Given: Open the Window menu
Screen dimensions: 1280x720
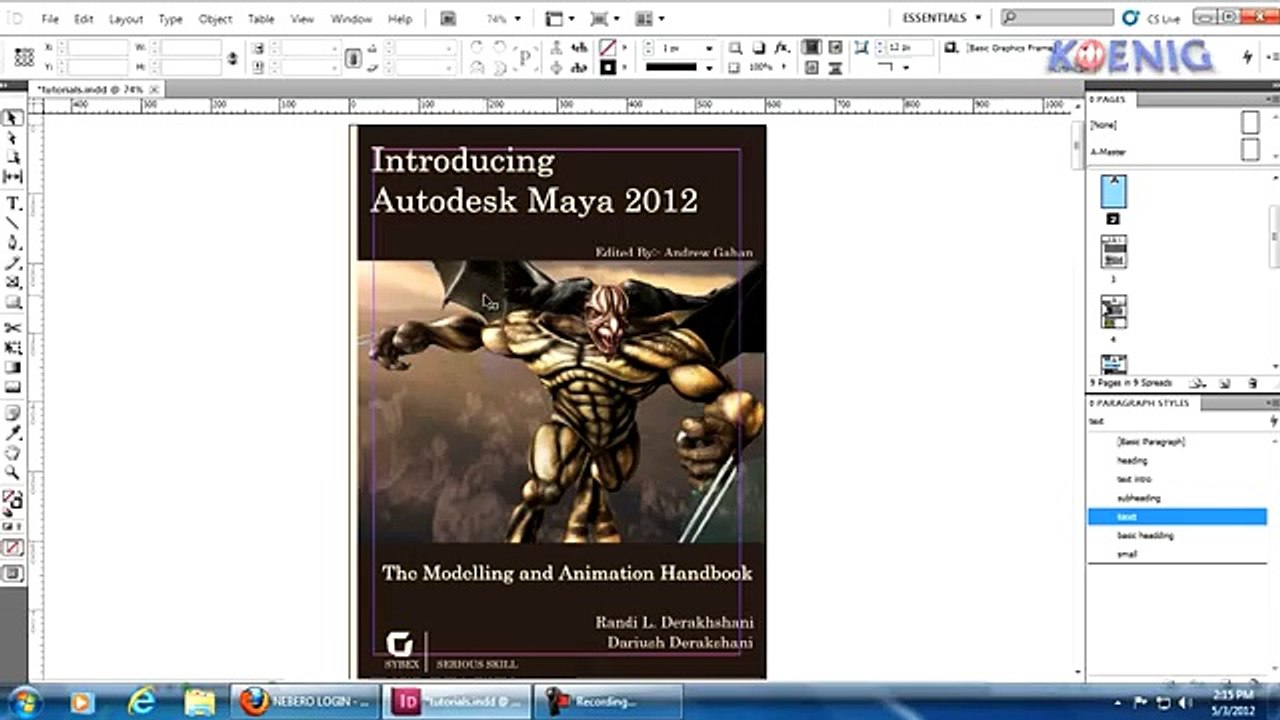Looking at the screenshot, I should [351, 19].
